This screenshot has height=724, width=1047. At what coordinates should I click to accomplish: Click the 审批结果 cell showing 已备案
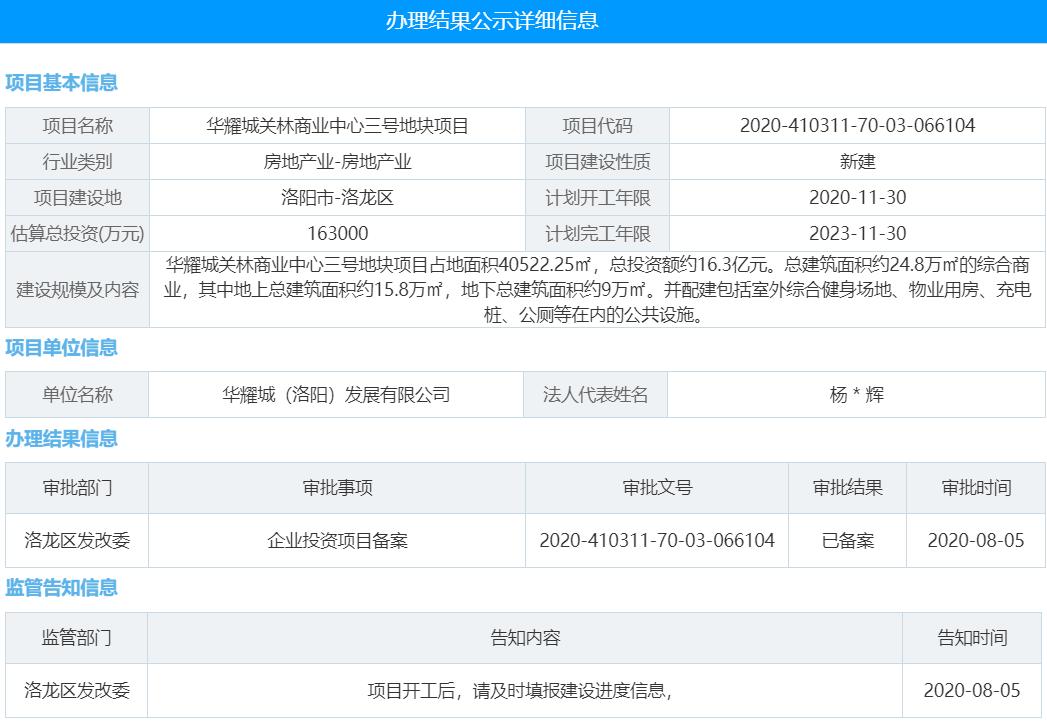click(x=849, y=541)
